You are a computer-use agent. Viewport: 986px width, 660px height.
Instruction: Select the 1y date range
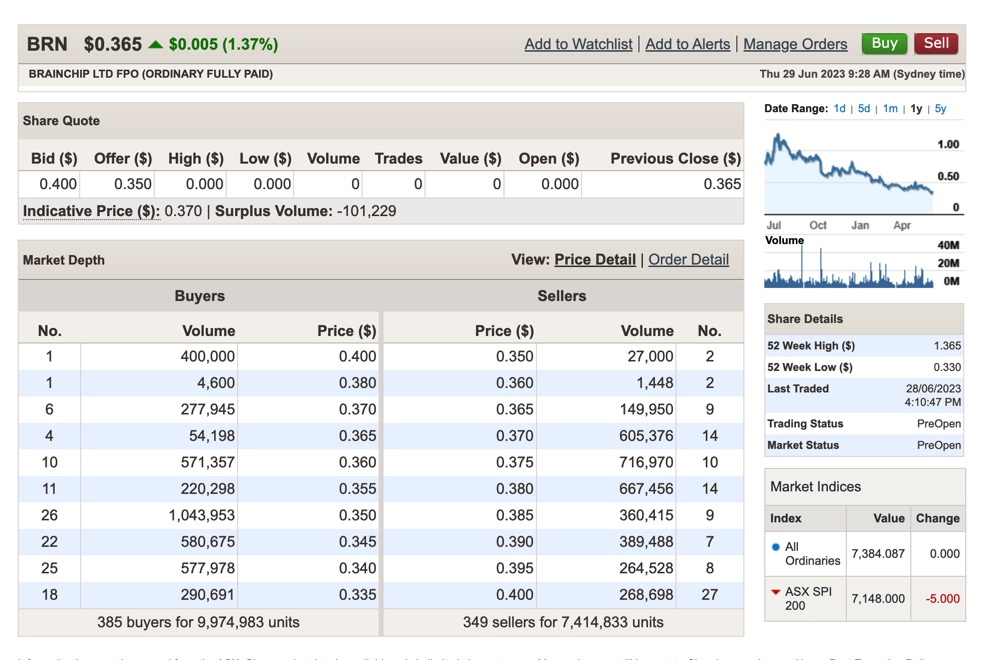916,108
